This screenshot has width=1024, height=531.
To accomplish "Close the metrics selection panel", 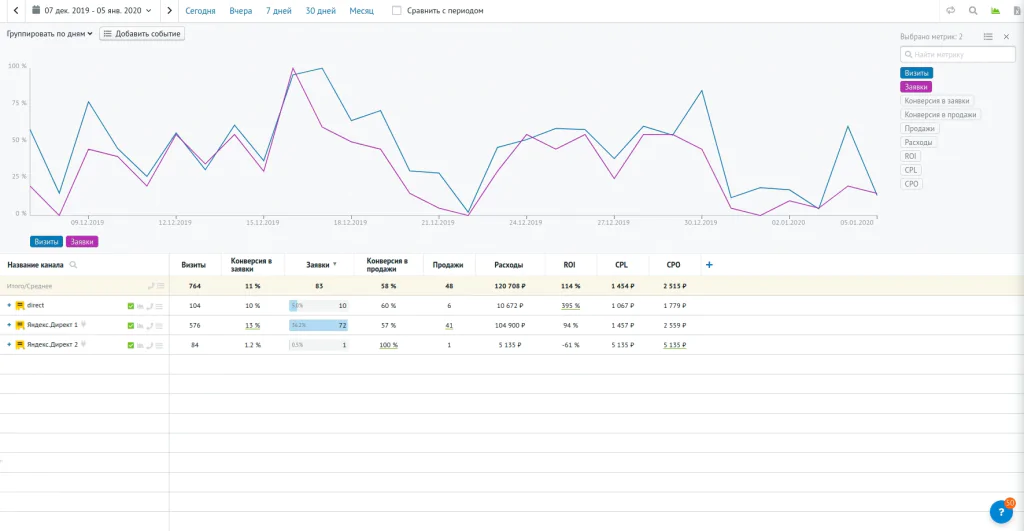I will tap(1006, 37).
